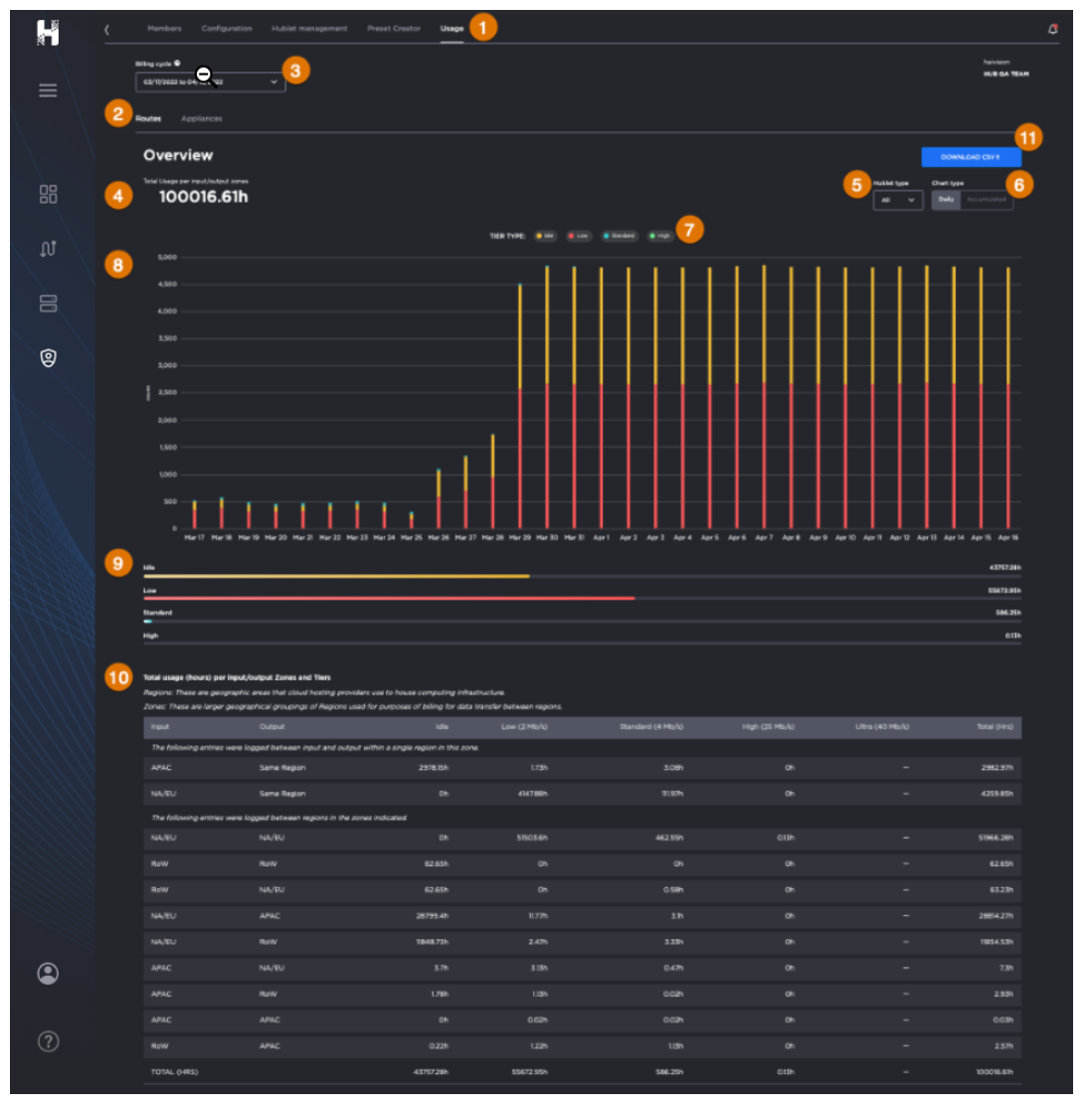Open the hamburger menu in sidebar
This screenshot has width=1092, height=1114.
point(48,91)
